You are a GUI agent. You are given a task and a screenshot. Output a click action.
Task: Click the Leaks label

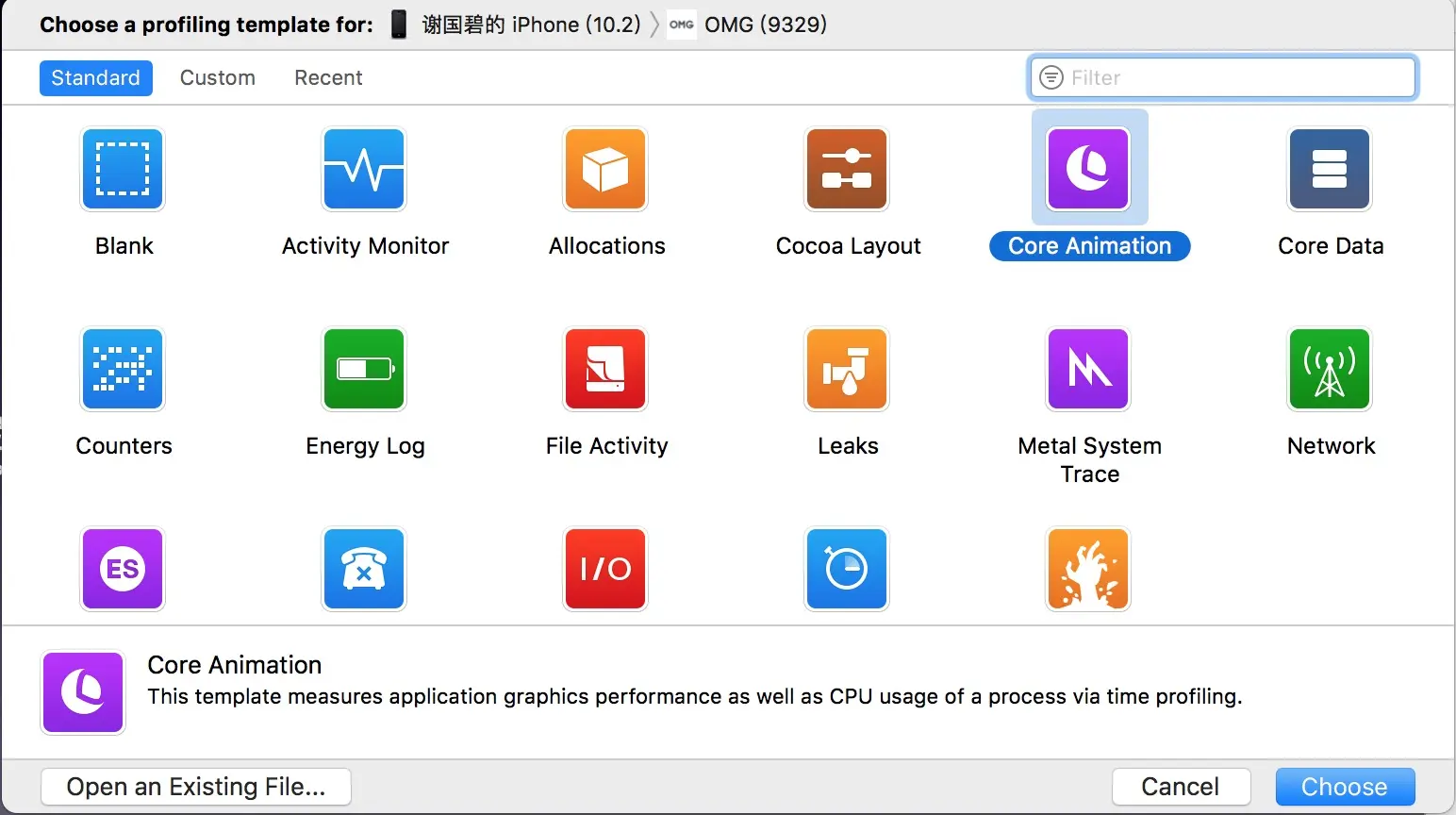(849, 446)
